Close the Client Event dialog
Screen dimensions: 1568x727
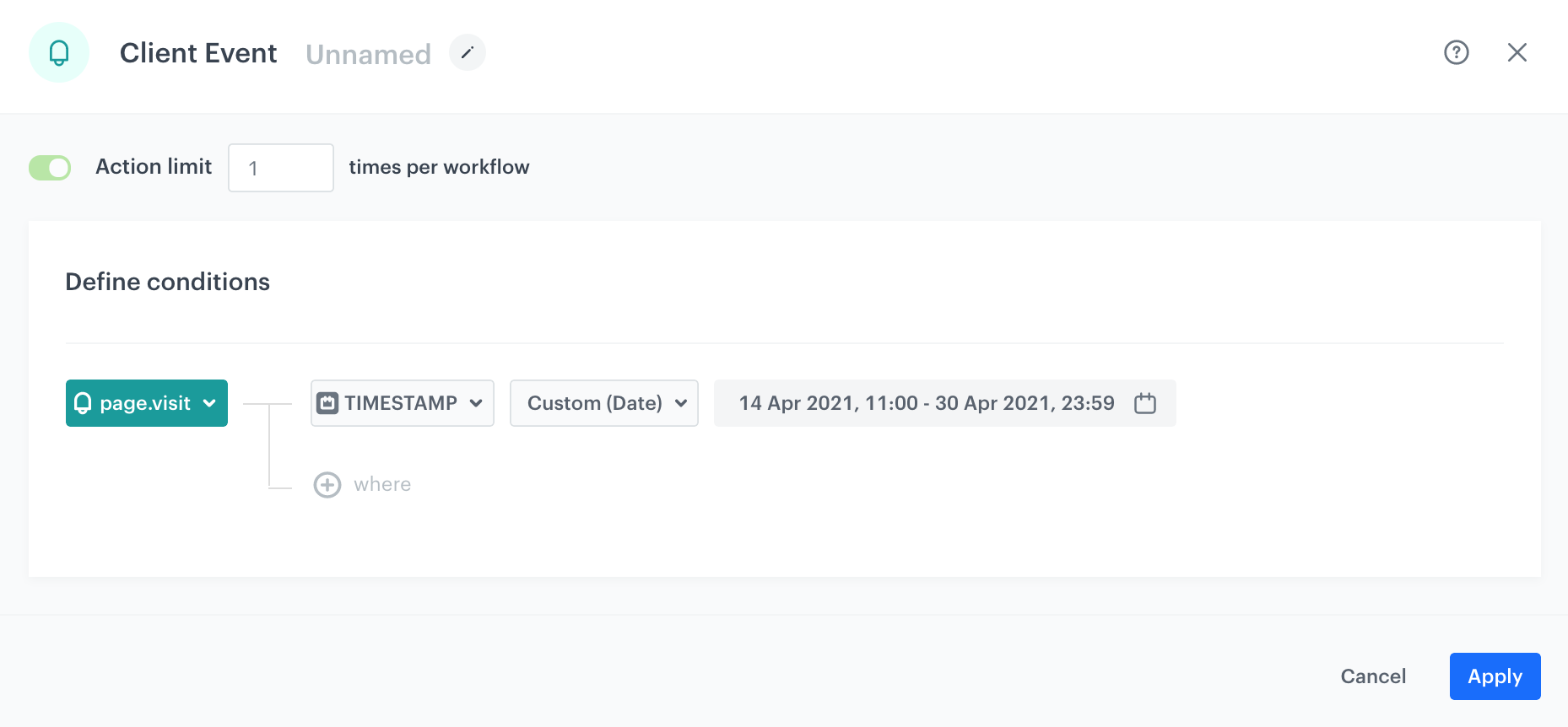click(1517, 52)
